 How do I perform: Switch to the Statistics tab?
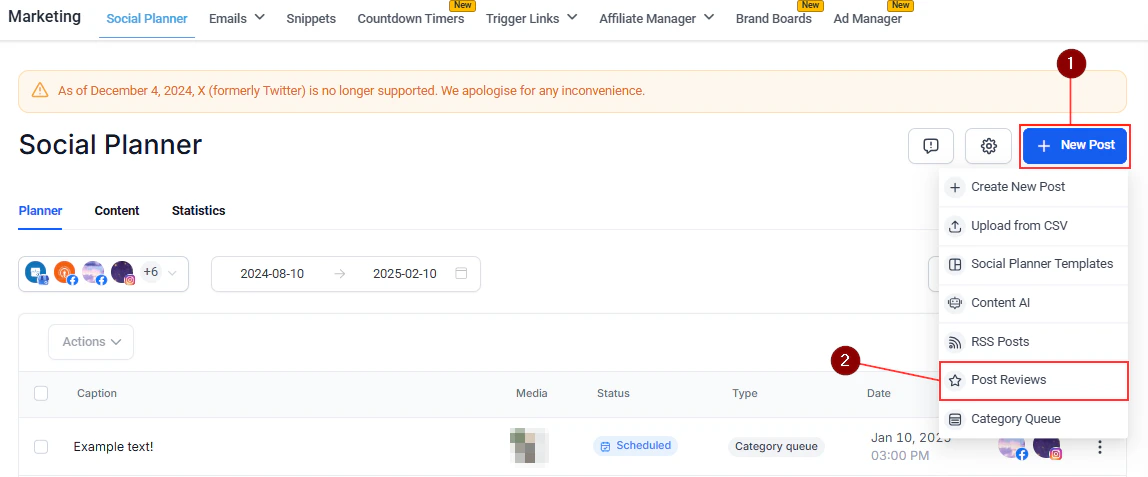(x=198, y=211)
